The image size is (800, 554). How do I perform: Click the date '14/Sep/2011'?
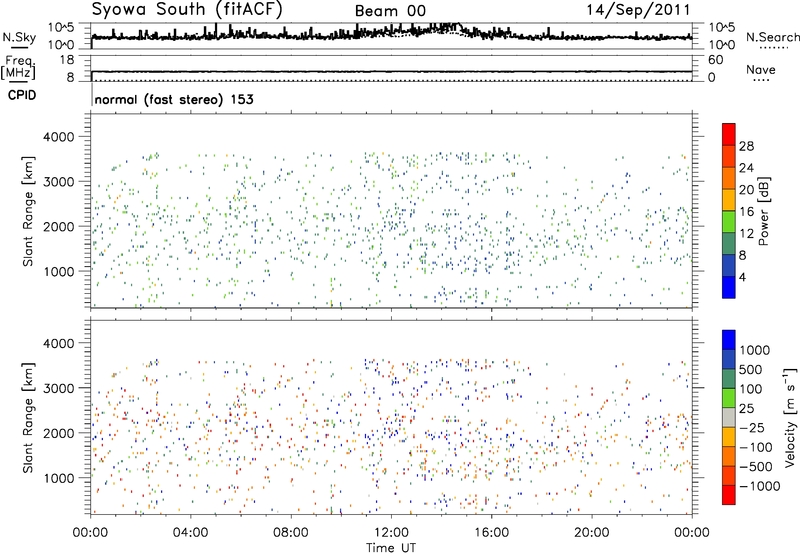(638, 10)
